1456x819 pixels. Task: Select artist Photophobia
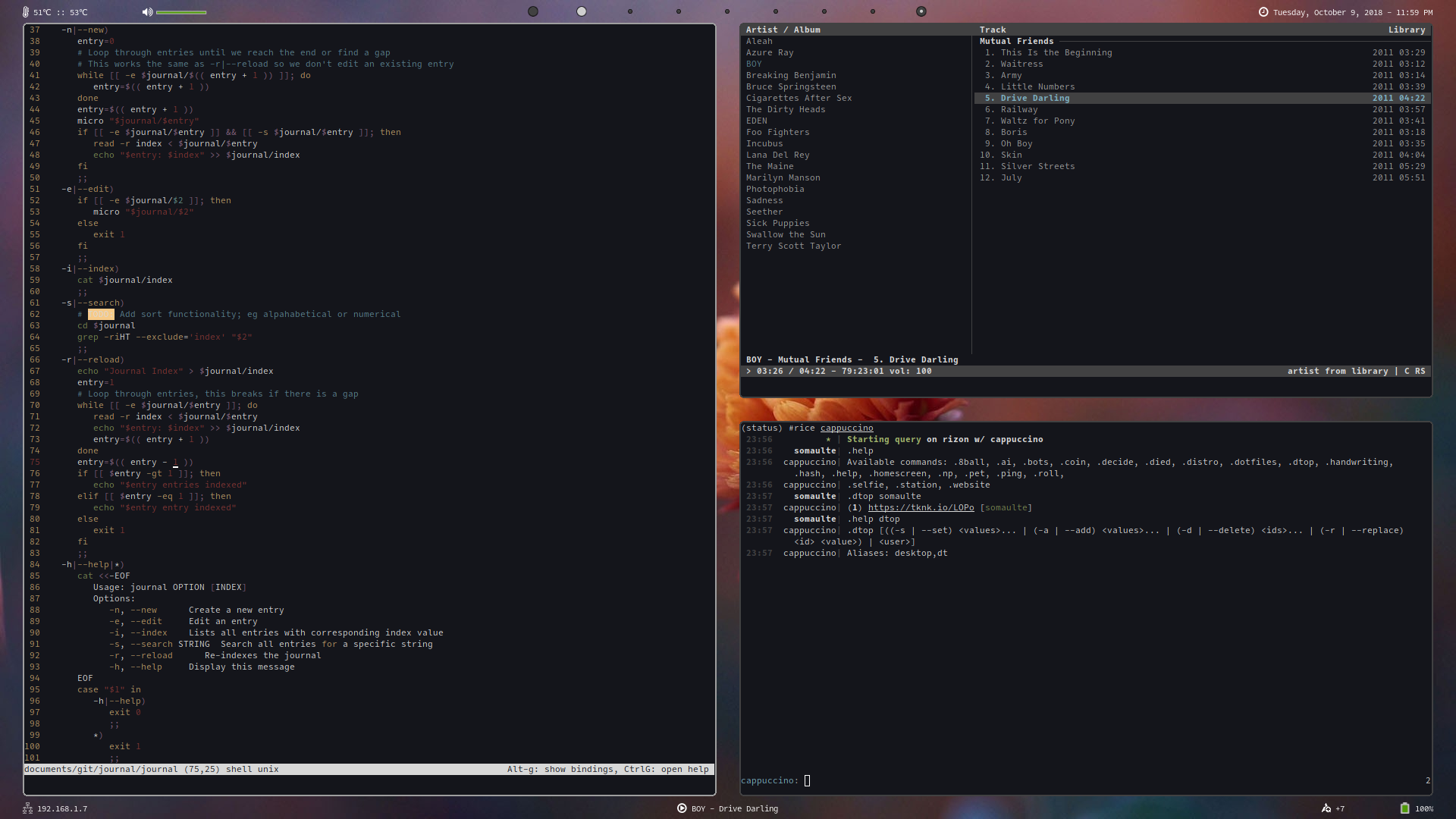pyautogui.click(x=775, y=189)
